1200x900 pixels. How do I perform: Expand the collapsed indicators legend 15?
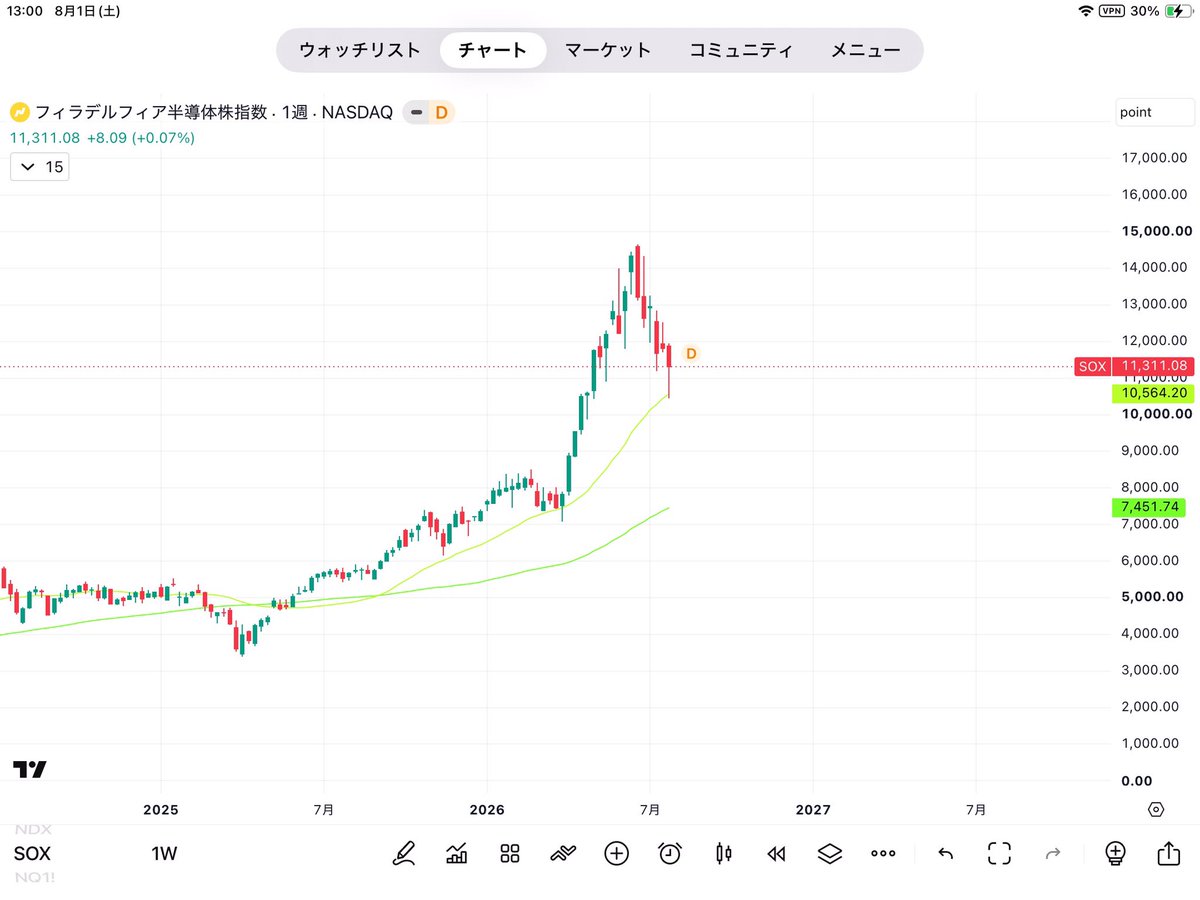point(40,167)
